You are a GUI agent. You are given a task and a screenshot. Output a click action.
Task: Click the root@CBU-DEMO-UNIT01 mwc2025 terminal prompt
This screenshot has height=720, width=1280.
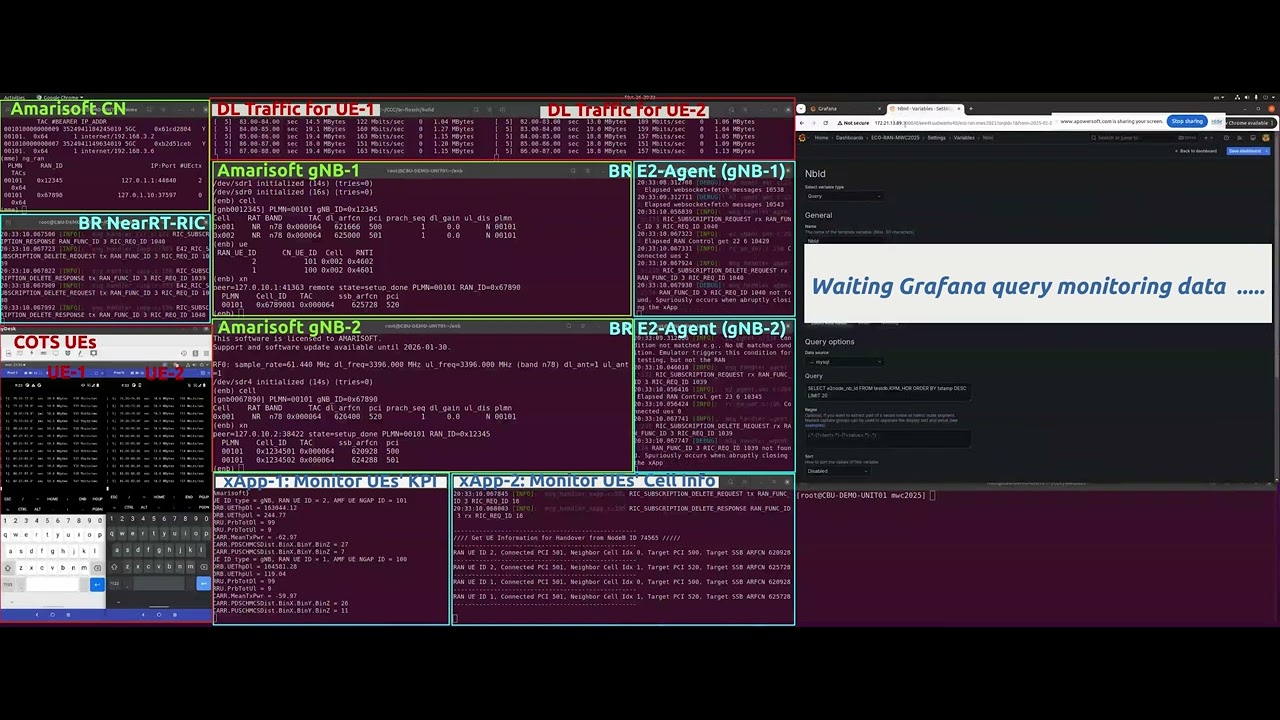pyautogui.click(x=863, y=495)
